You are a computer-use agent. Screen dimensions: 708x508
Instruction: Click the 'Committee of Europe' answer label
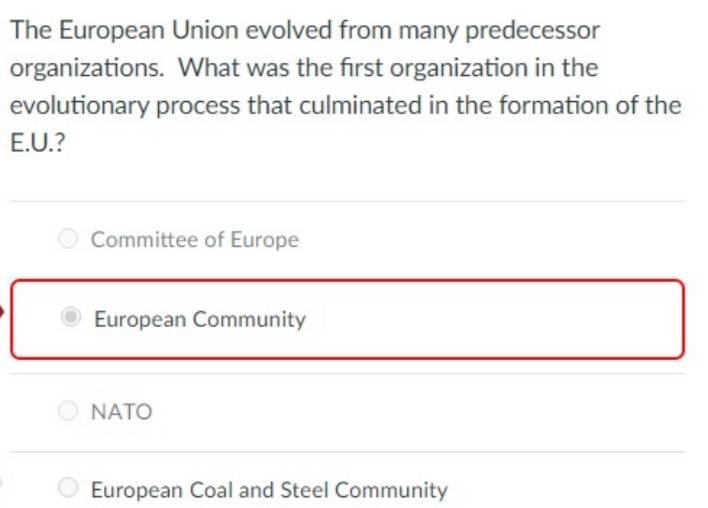(x=195, y=239)
